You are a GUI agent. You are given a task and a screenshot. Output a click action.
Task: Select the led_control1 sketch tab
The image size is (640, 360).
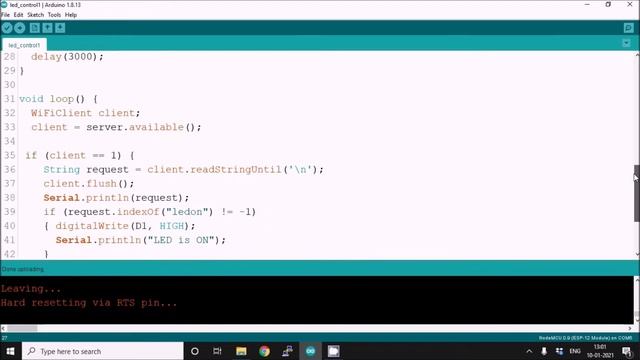(x=24, y=45)
